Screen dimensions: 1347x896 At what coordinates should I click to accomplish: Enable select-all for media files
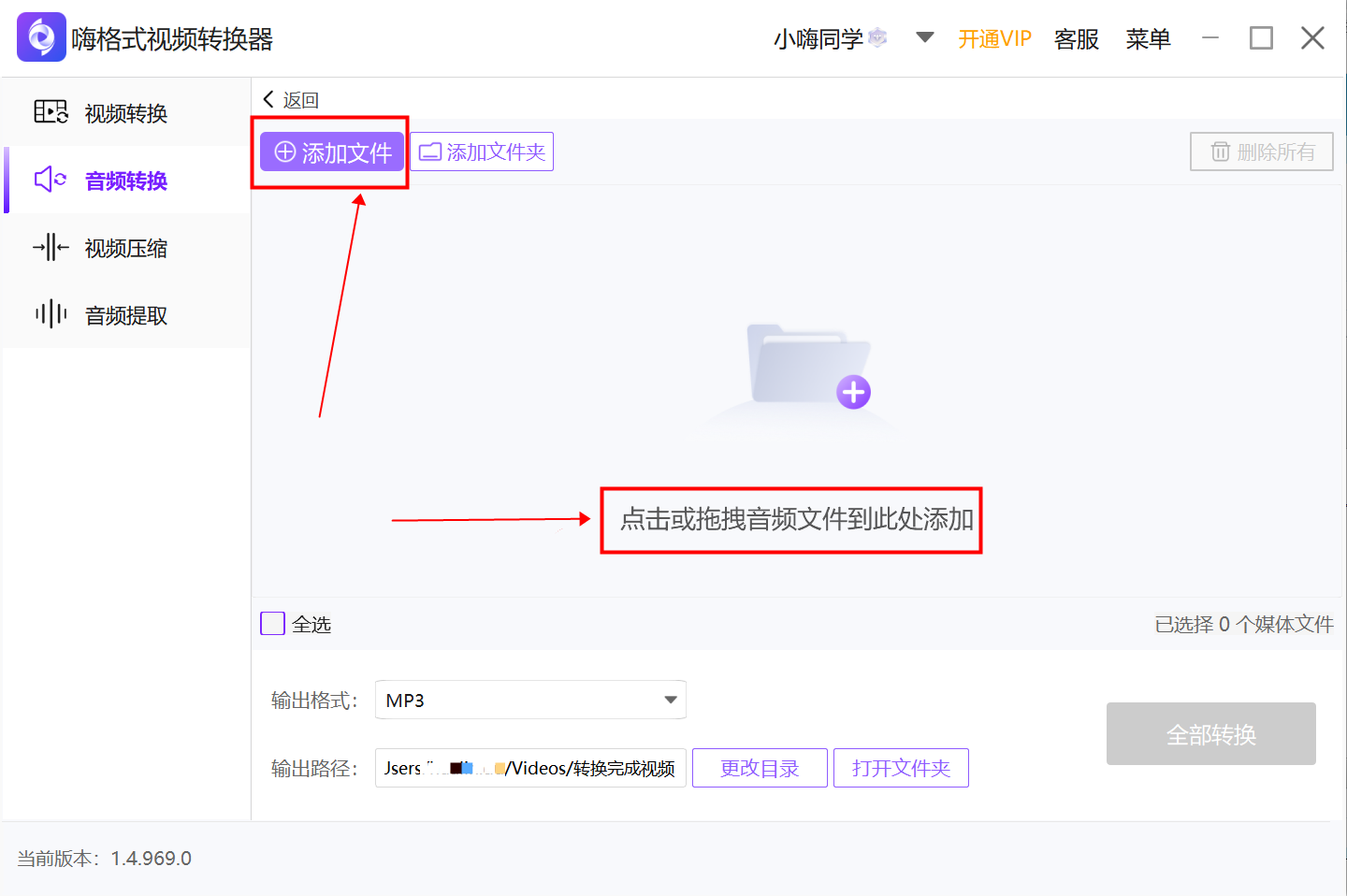click(x=272, y=623)
